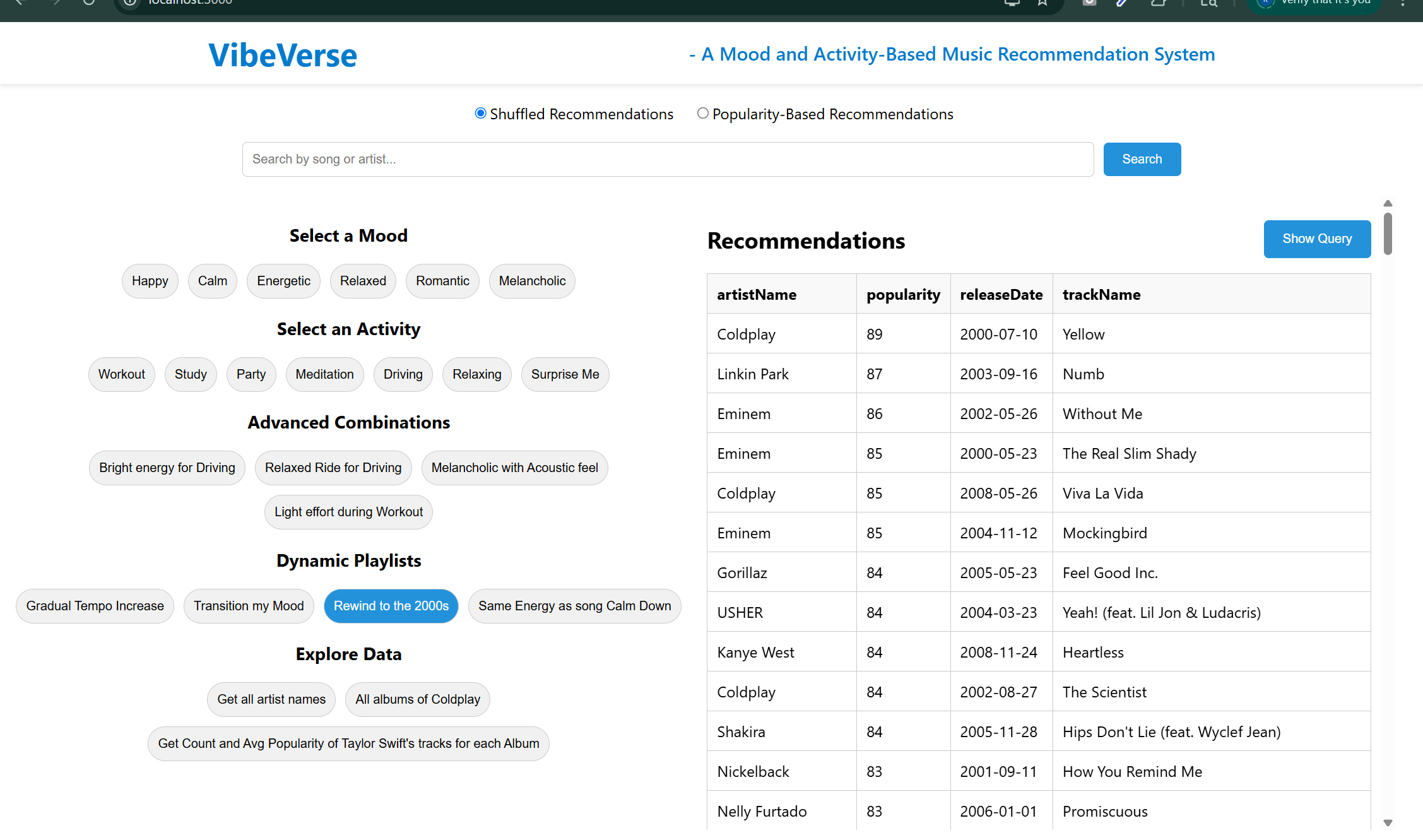Click the VibeVerse logo title
The image size is (1423, 840).
click(x=283, y=56)
